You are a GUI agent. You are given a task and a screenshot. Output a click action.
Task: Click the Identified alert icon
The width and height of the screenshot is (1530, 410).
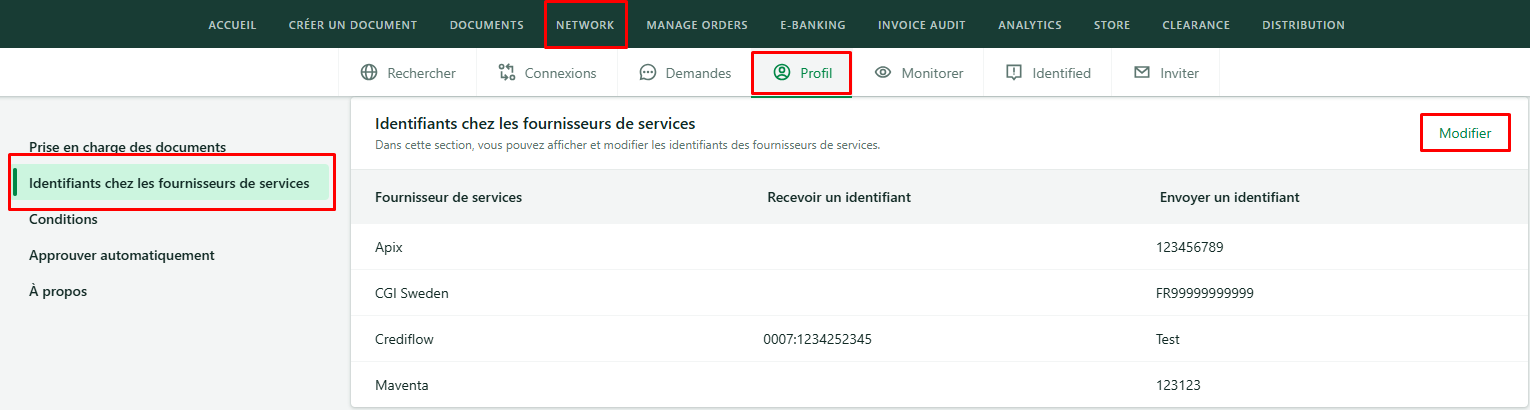coord(1014,73)
